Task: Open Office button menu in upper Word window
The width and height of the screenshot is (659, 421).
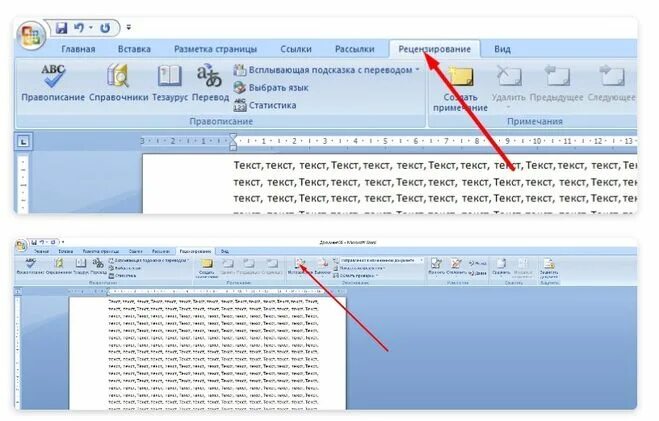Action: pos(31,35)
